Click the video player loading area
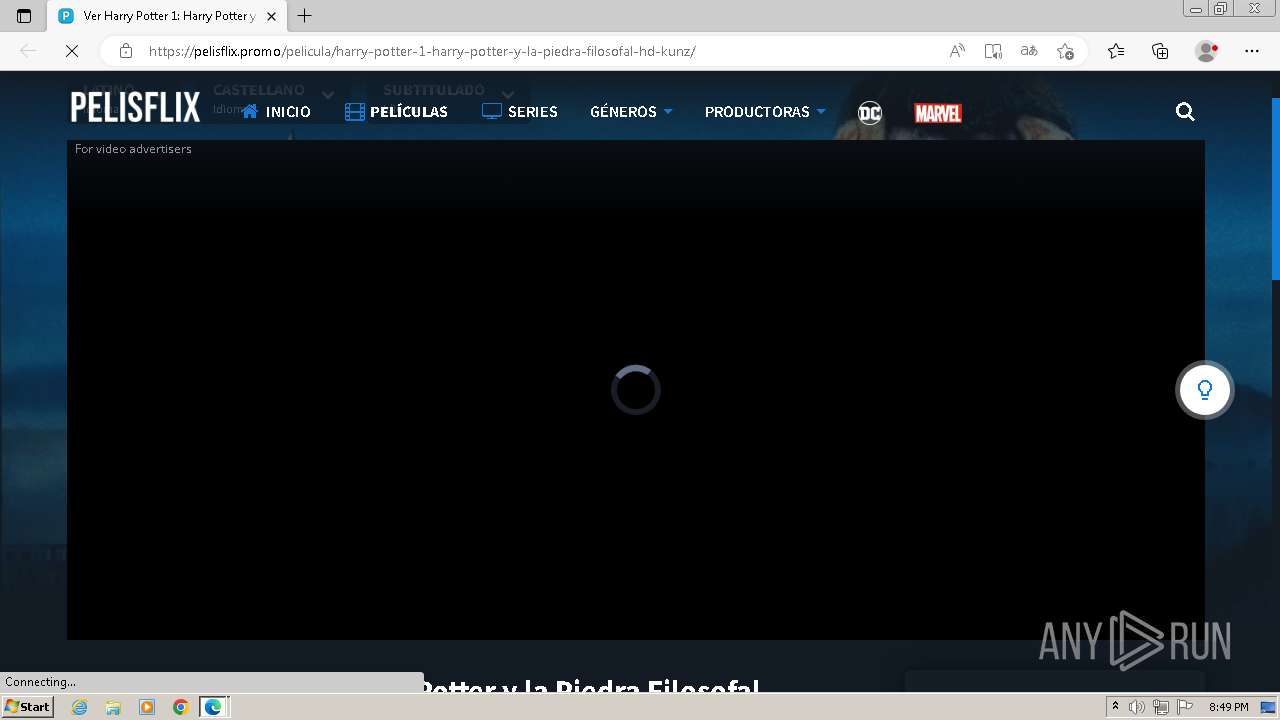The width and height of the screenshot is (1280, 720). 636,390
